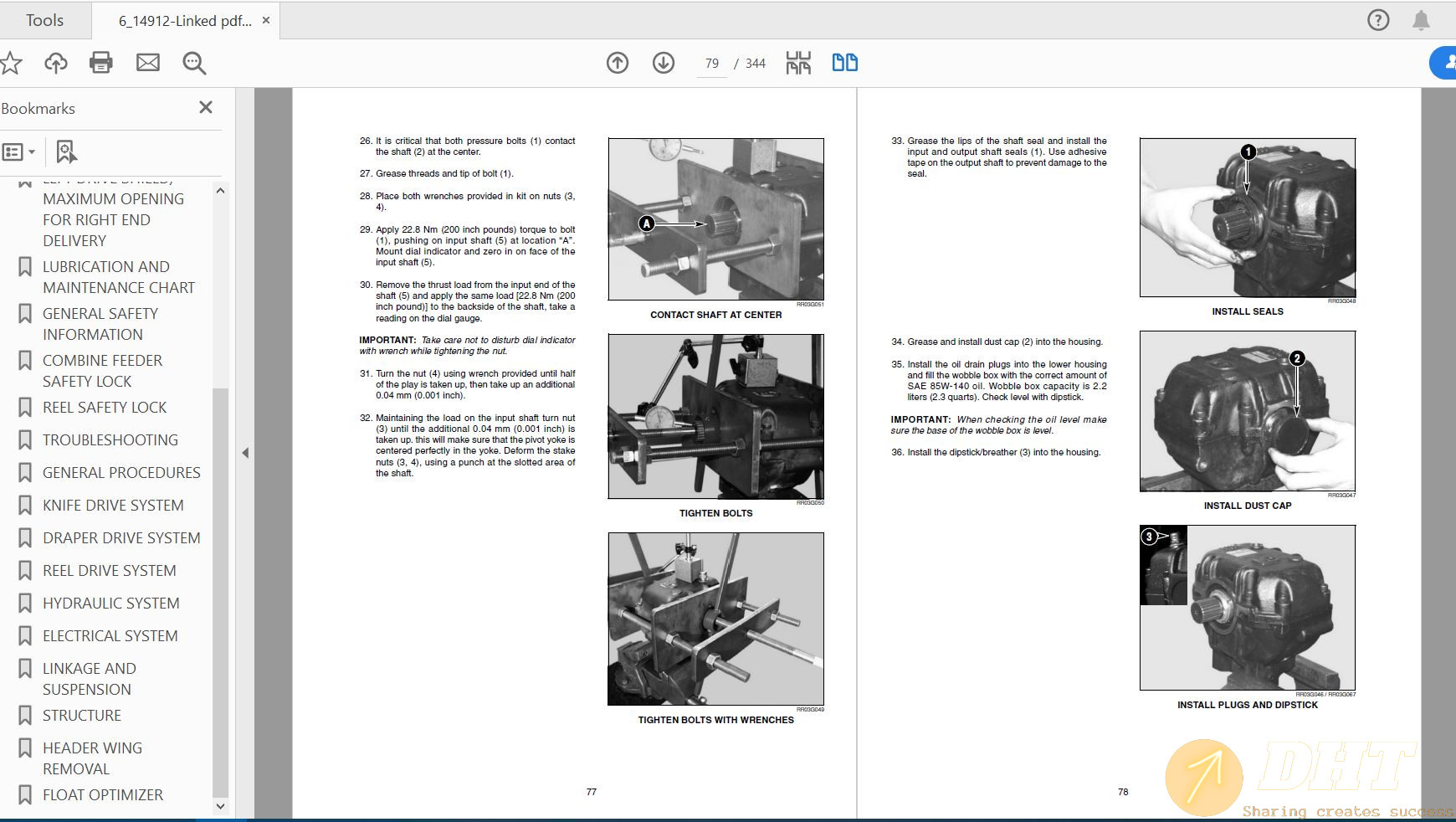Add a new bookmark with the bookmark icon

pyautogui.click(x=66, y=152)
